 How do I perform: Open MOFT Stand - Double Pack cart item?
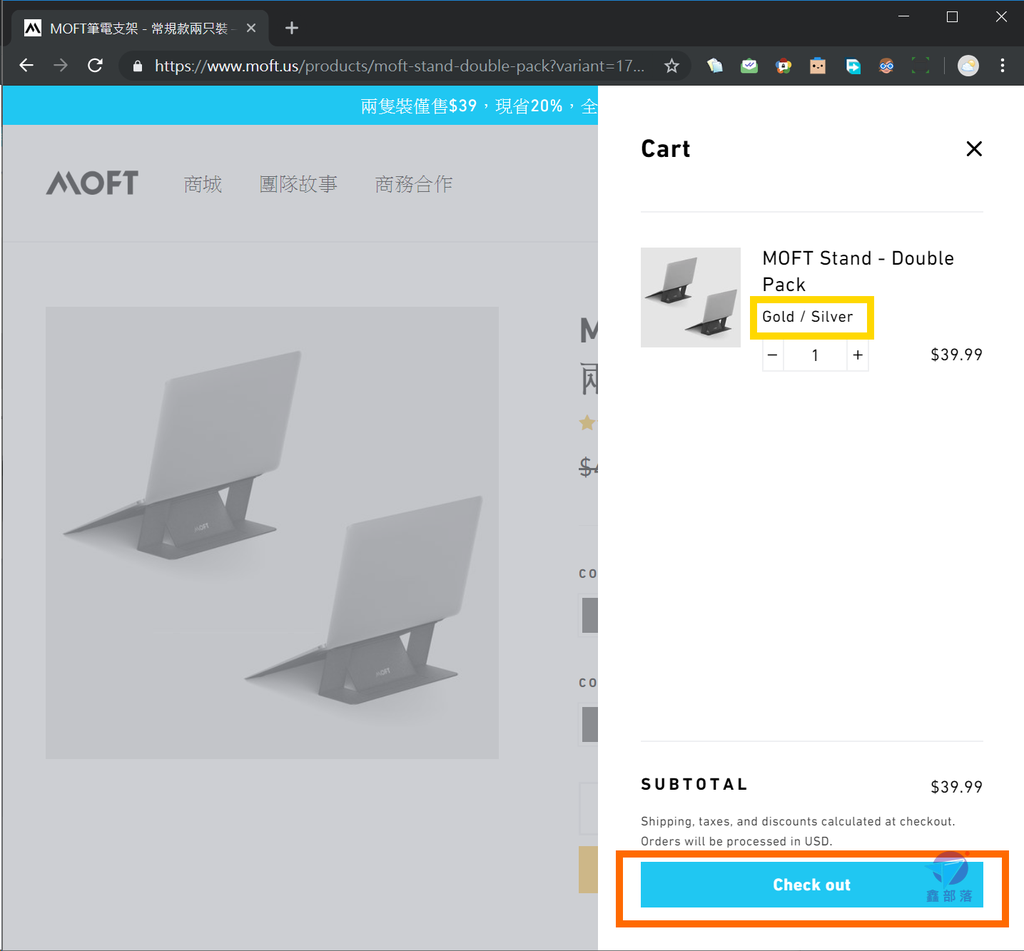click(858, 271)
